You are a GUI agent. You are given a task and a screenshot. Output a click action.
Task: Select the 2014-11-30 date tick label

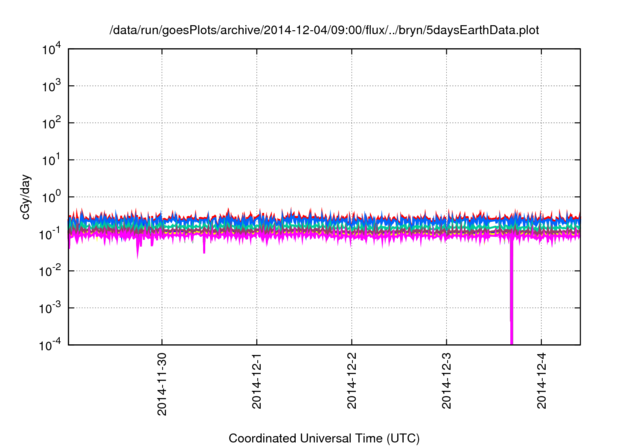162,384
